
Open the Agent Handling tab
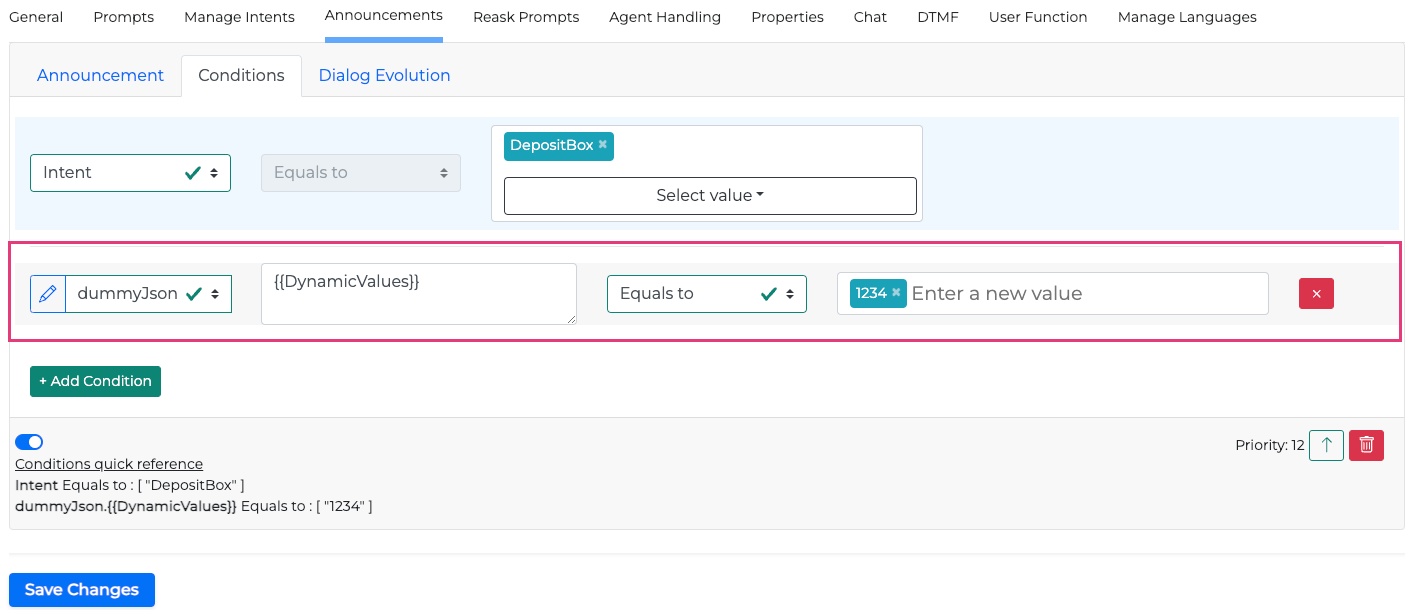tap(664, 17)
